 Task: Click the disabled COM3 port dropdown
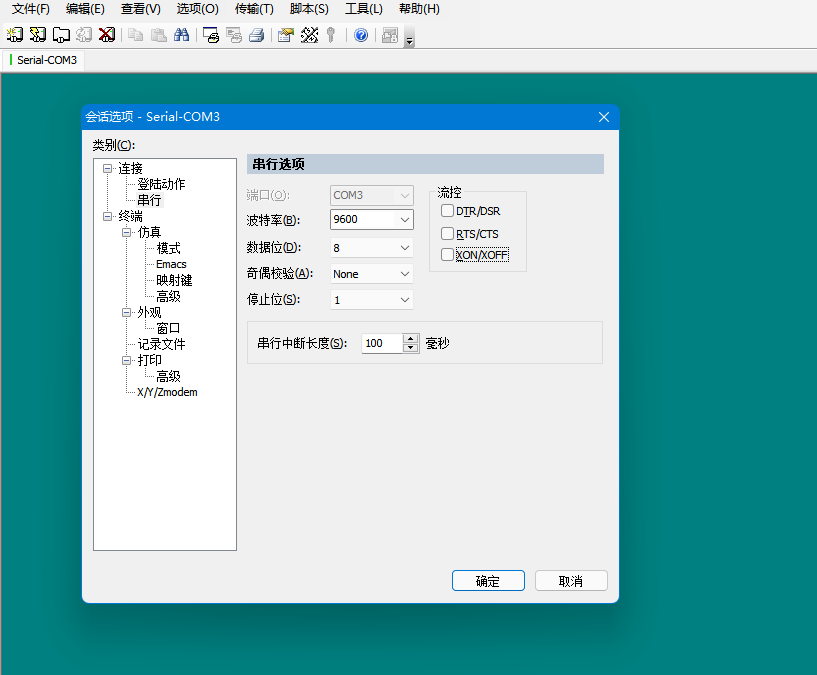pyautogui.click(x=372, y=195)
